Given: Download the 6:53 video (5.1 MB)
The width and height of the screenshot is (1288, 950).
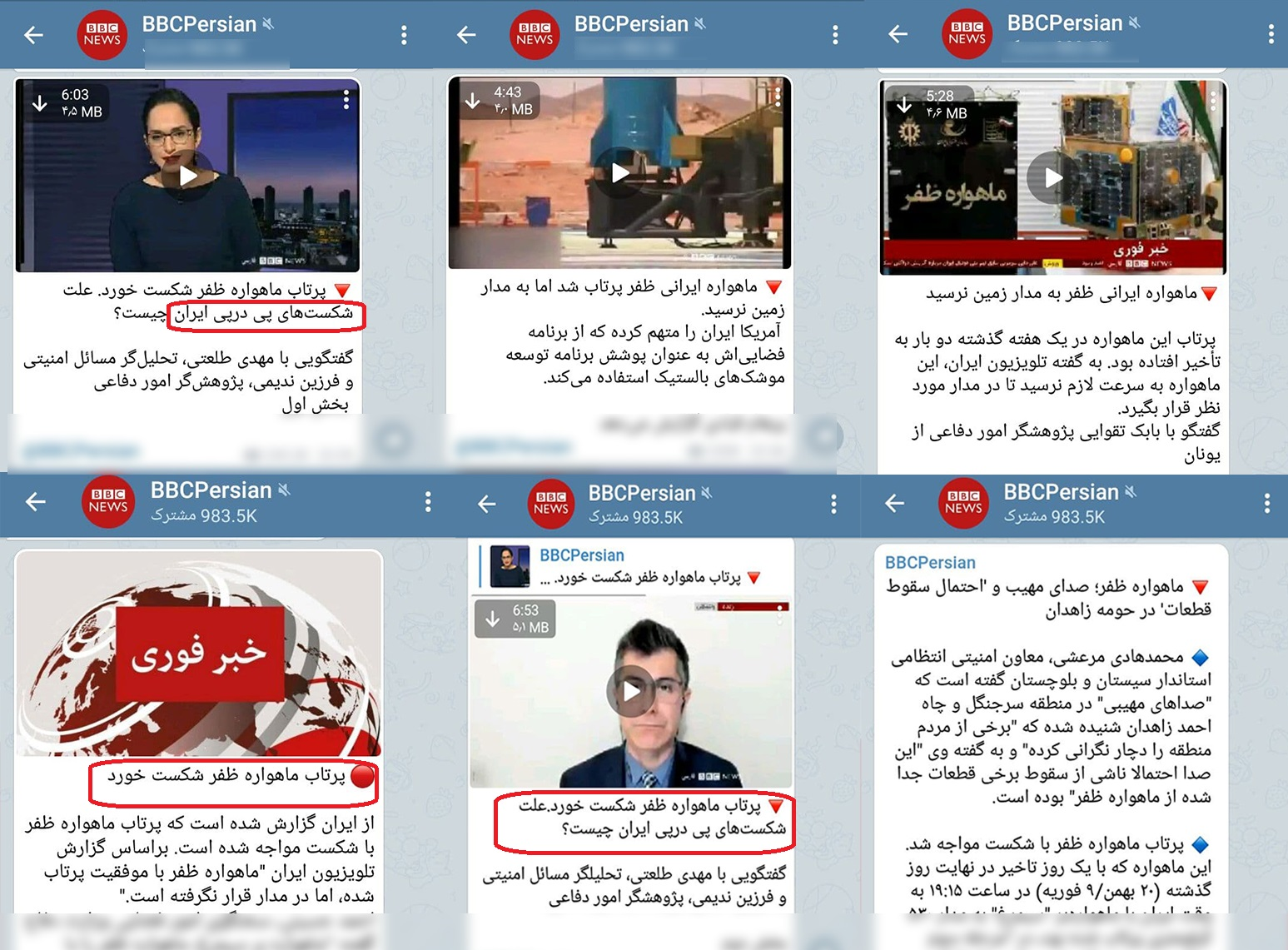Looking at the screenshot, I should coord(492,619).
